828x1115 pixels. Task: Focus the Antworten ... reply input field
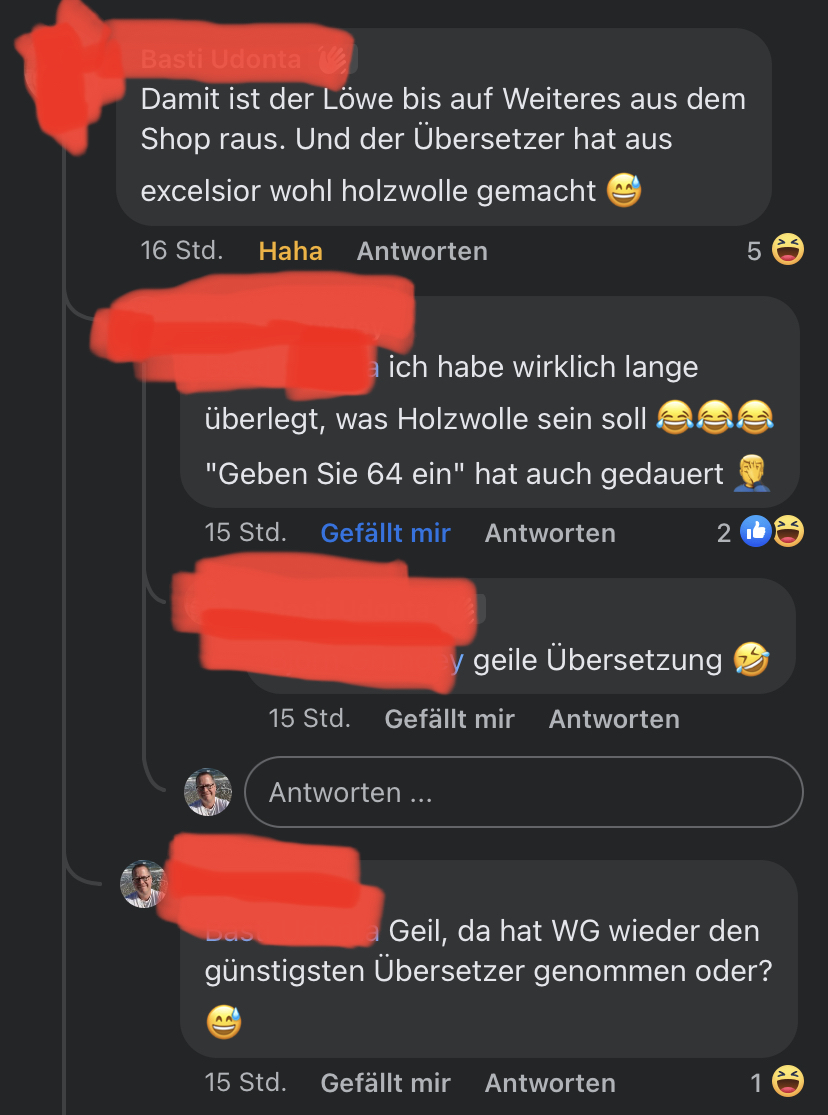[524, 792]
